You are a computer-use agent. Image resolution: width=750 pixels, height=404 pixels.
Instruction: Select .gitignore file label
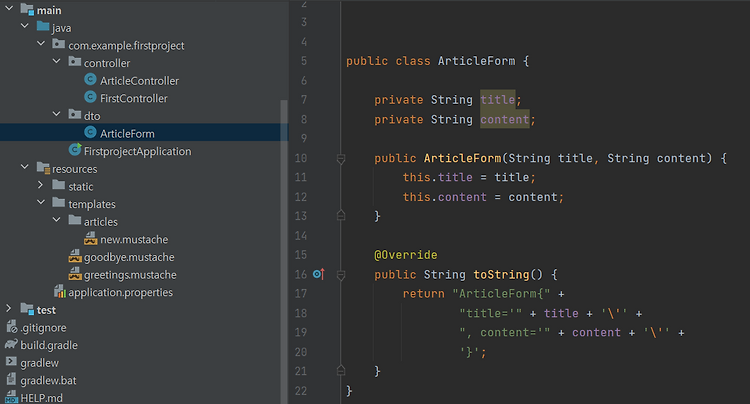(43, 328)
